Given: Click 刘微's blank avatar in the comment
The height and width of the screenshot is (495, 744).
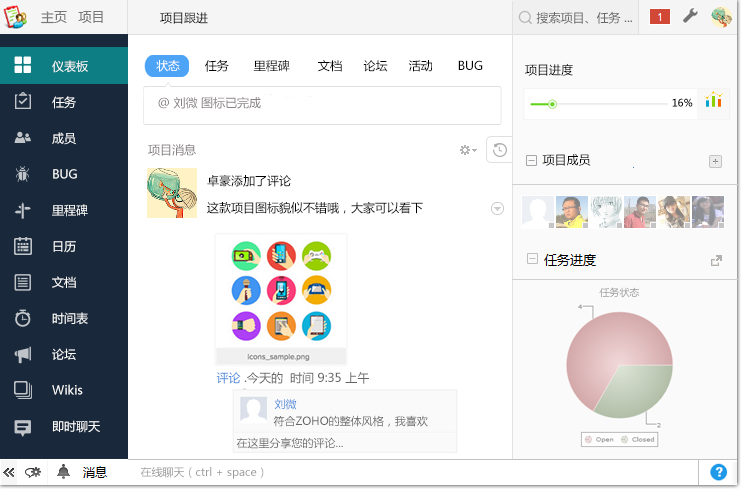Looking at the screenshot, I should click(x=253, y=410).
